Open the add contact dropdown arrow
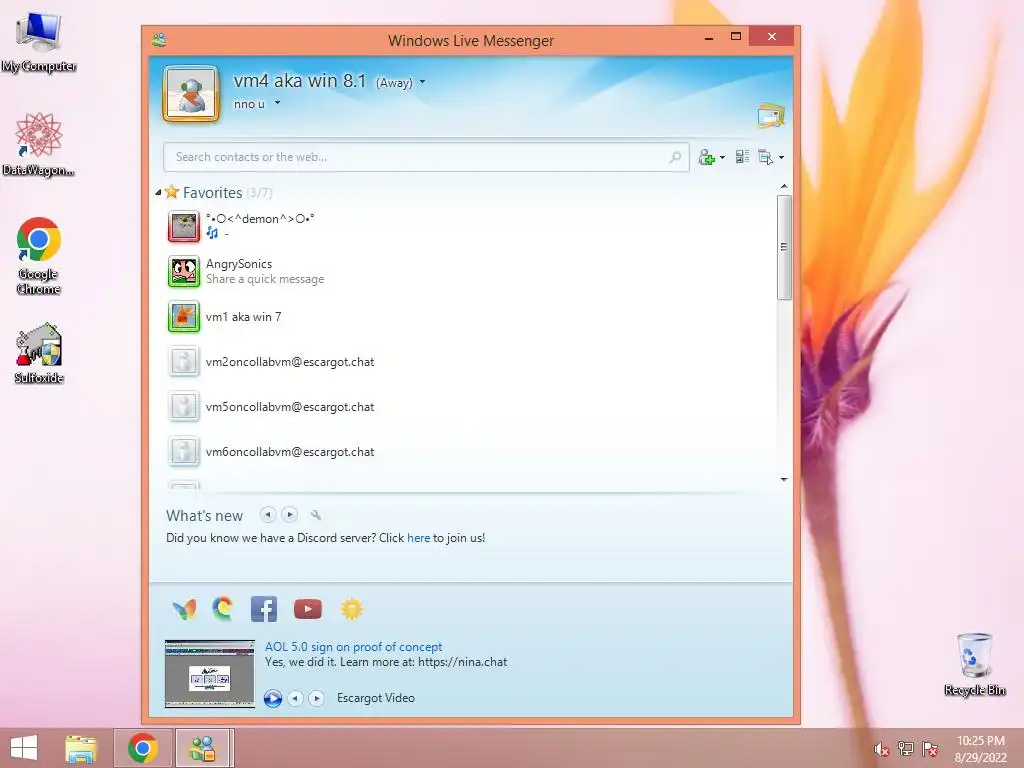The image size is (1024, 768). 722,158
